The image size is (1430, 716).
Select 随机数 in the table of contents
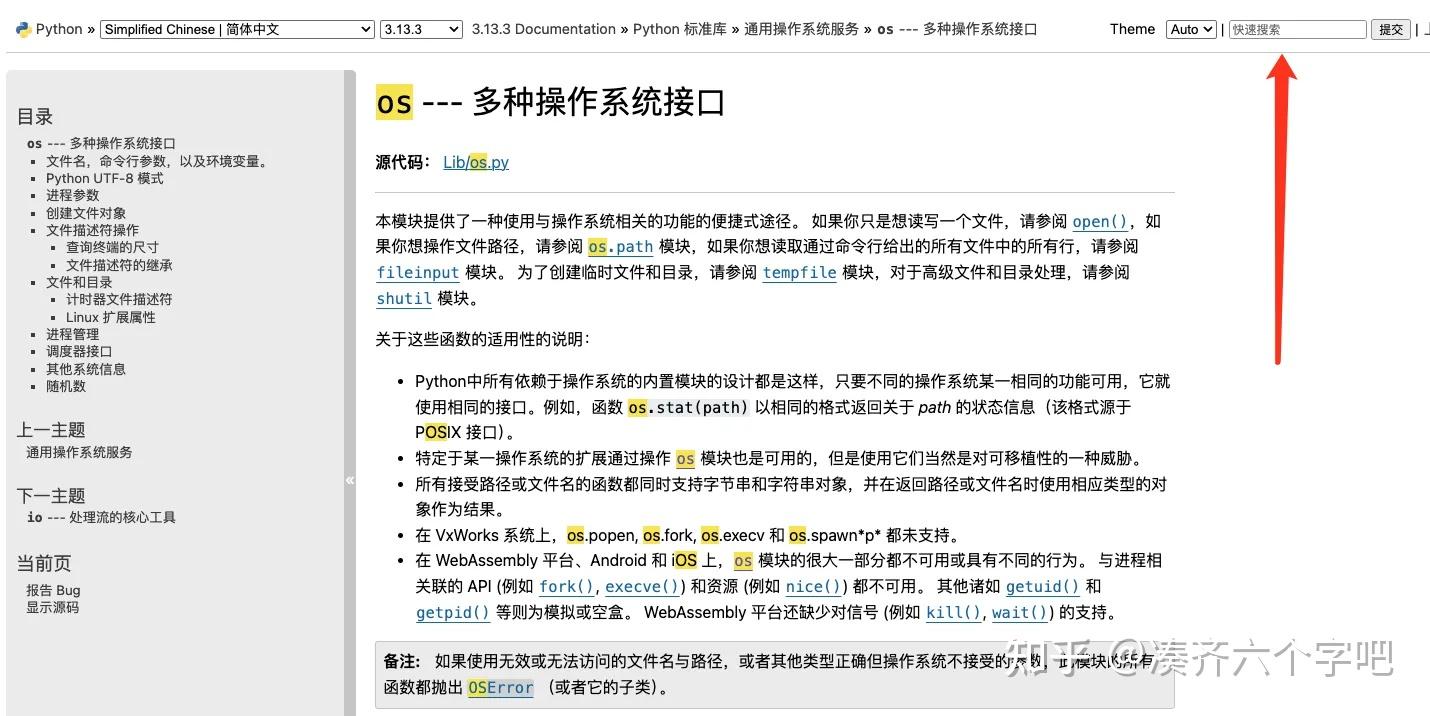click(x=66, y=386)
